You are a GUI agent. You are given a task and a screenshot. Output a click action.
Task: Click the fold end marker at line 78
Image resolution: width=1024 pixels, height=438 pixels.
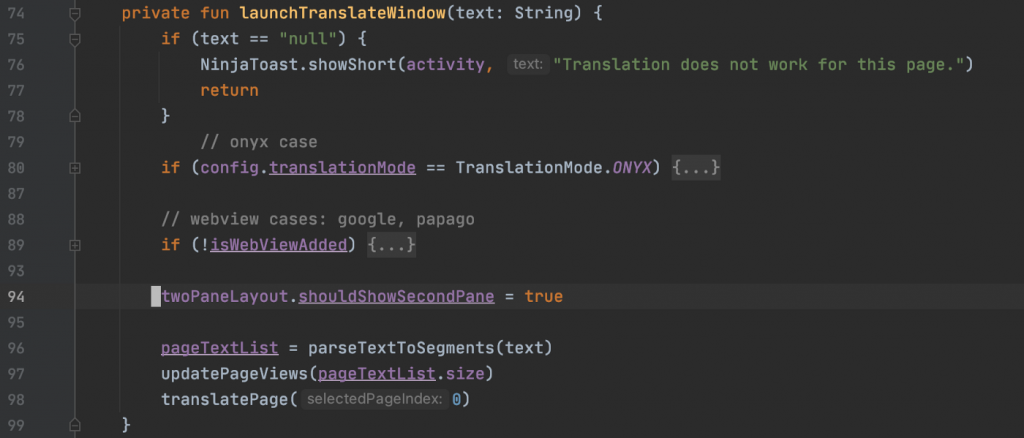click(75, 116)
